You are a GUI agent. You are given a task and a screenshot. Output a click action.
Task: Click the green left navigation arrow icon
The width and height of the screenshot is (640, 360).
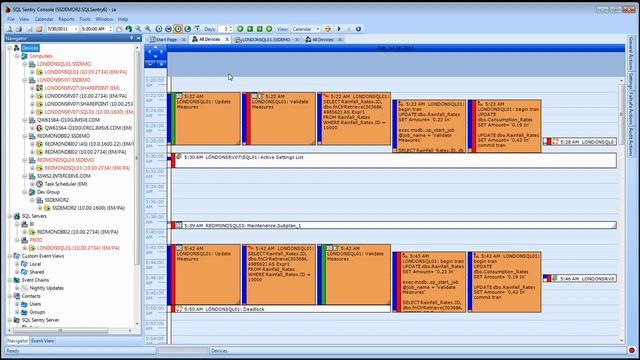coord(240,29)
